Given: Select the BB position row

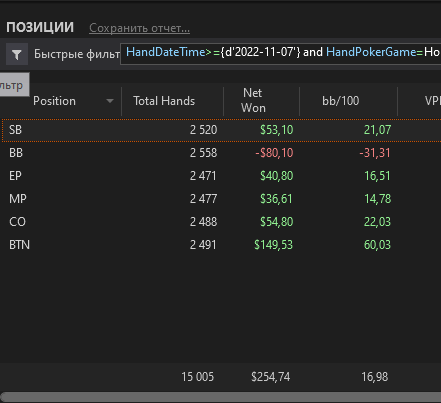Looking at the screenshot, I should [221, 153].
